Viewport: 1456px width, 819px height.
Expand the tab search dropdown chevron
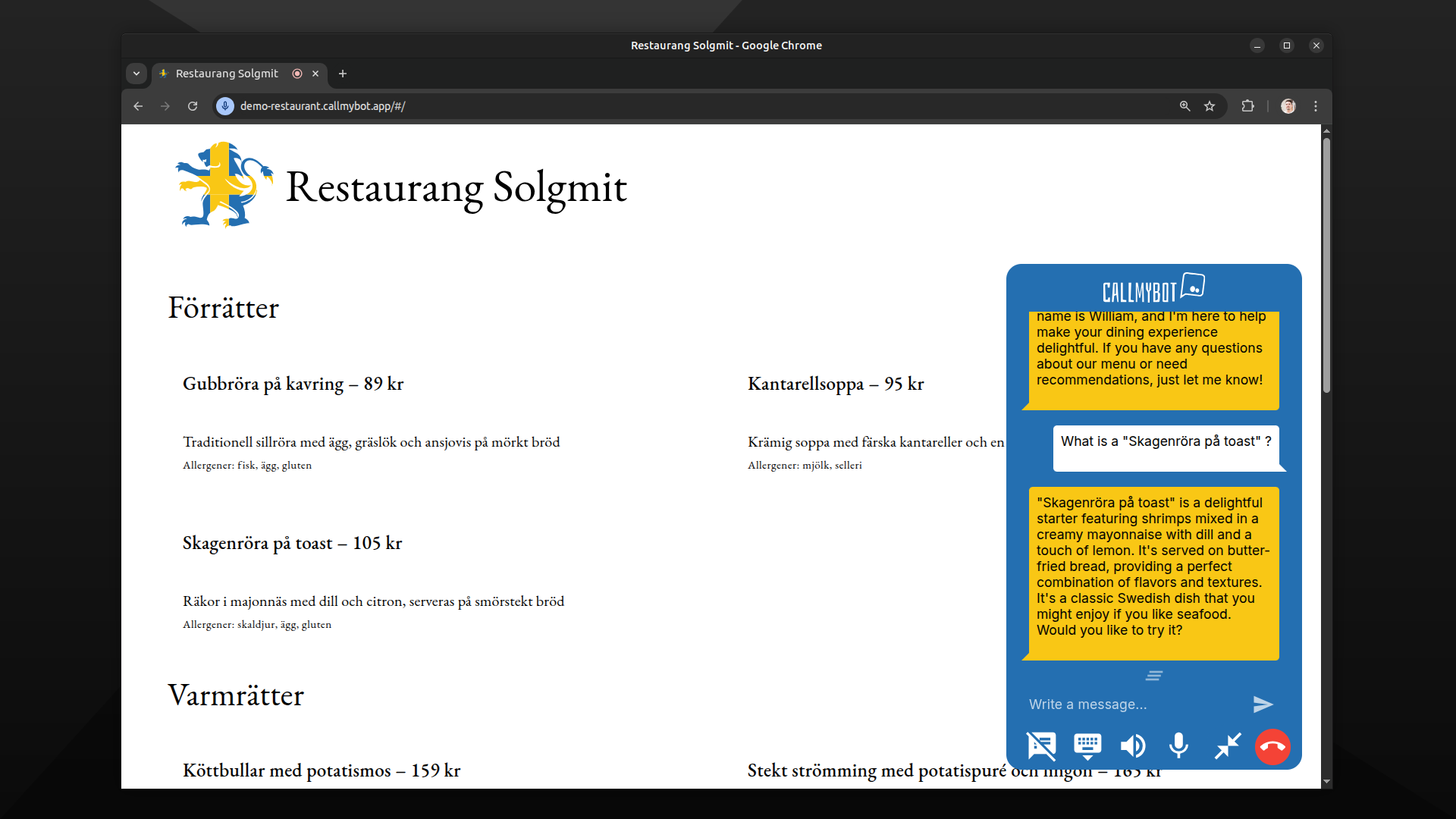pos(136,74)
